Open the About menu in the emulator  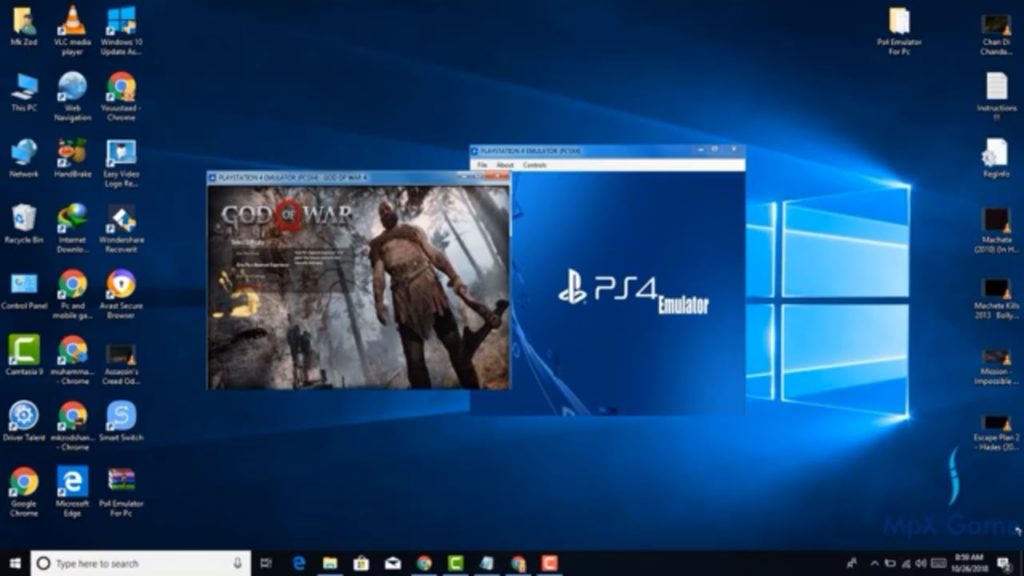click(x=505, y=164)
